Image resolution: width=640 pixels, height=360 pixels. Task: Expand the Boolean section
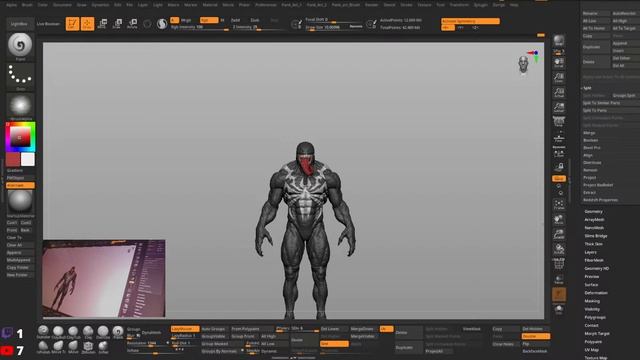pos(591,140)
